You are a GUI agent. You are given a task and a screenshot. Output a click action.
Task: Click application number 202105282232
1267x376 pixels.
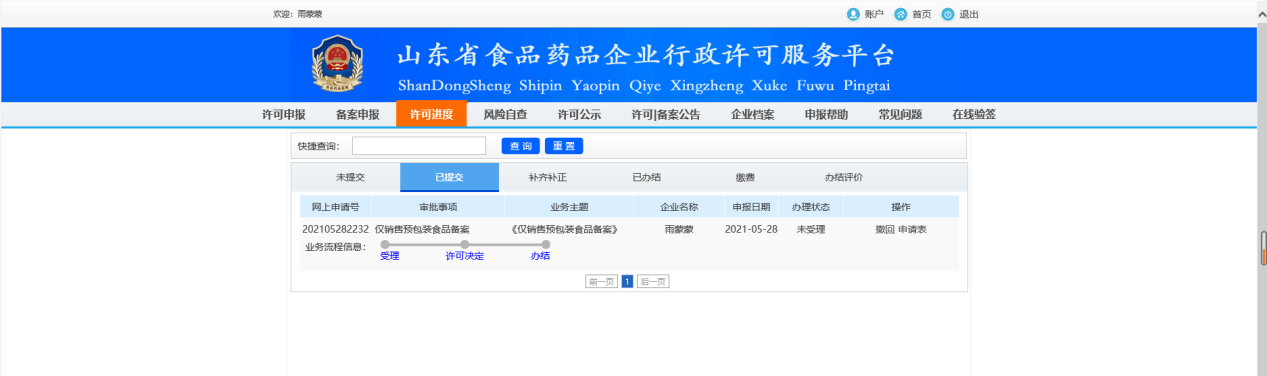335,229
